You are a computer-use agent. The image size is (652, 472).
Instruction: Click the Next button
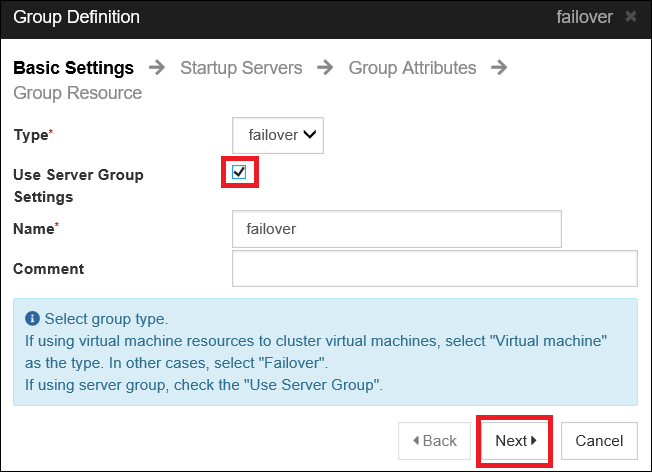[515, 441]
